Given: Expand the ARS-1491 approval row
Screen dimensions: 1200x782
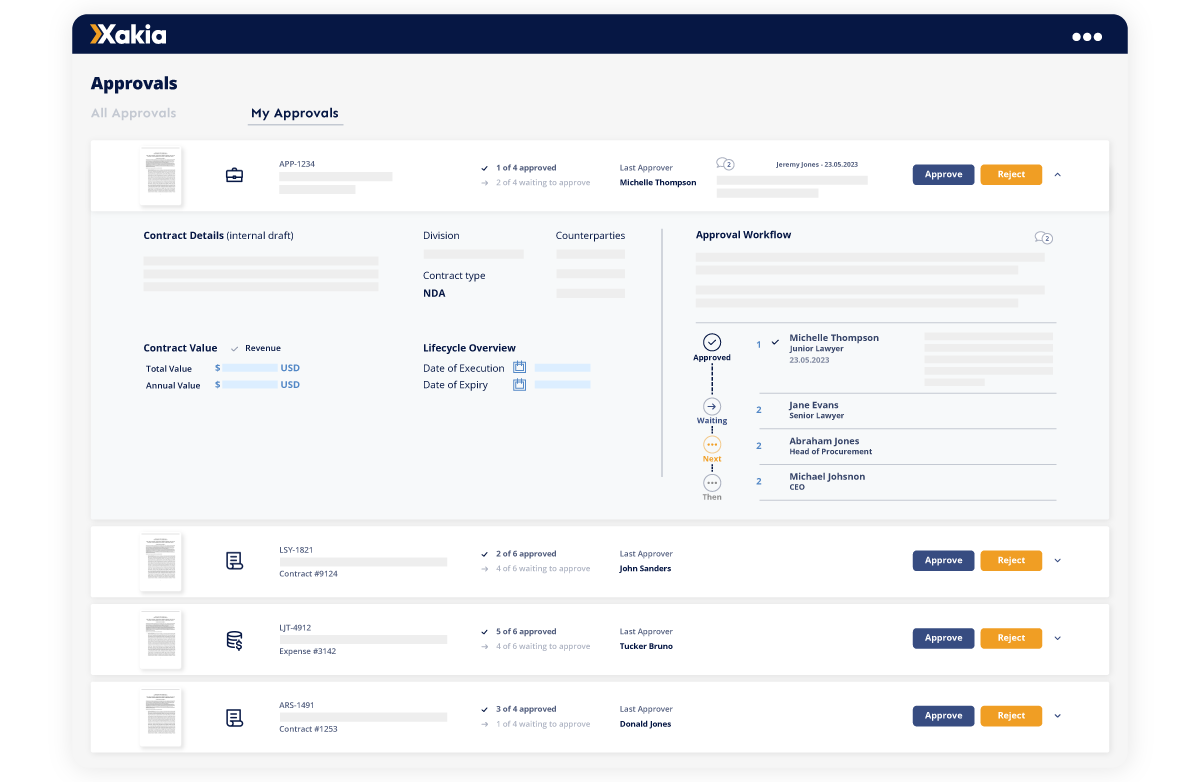Looking at the screenshot, I should pos(1057,715).
